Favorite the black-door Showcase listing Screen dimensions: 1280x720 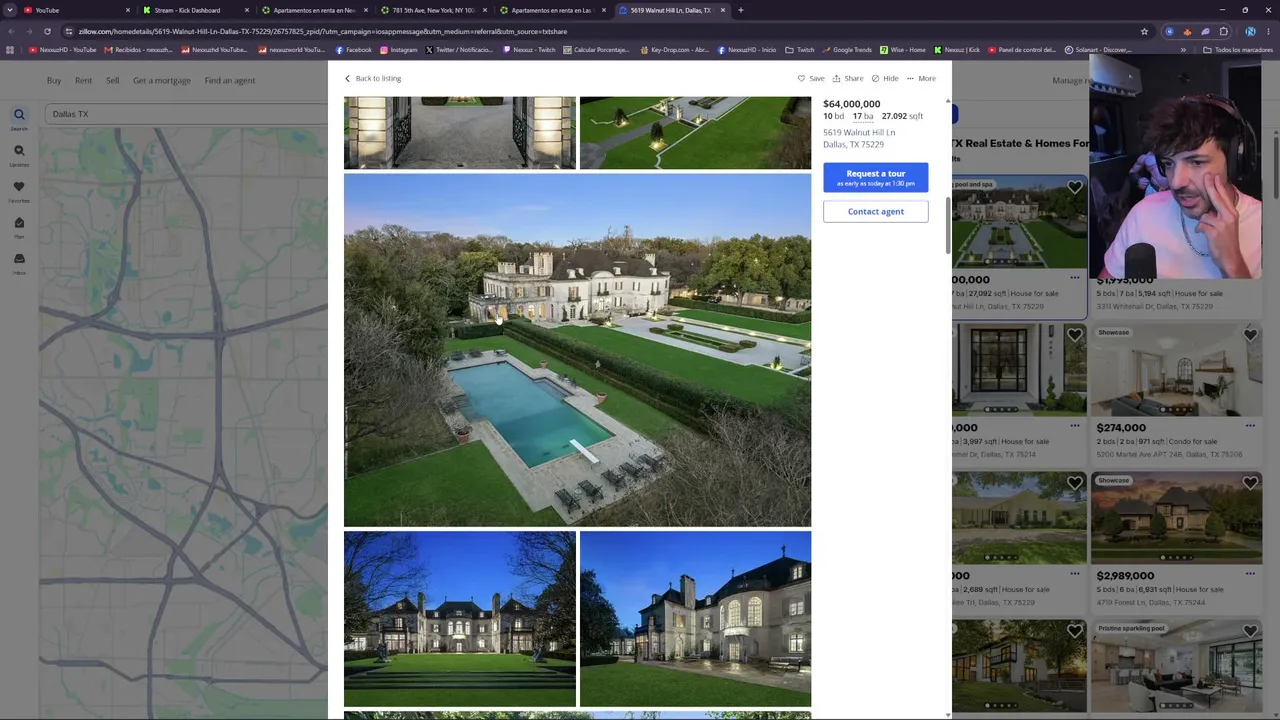click(x=1074, y=335)
